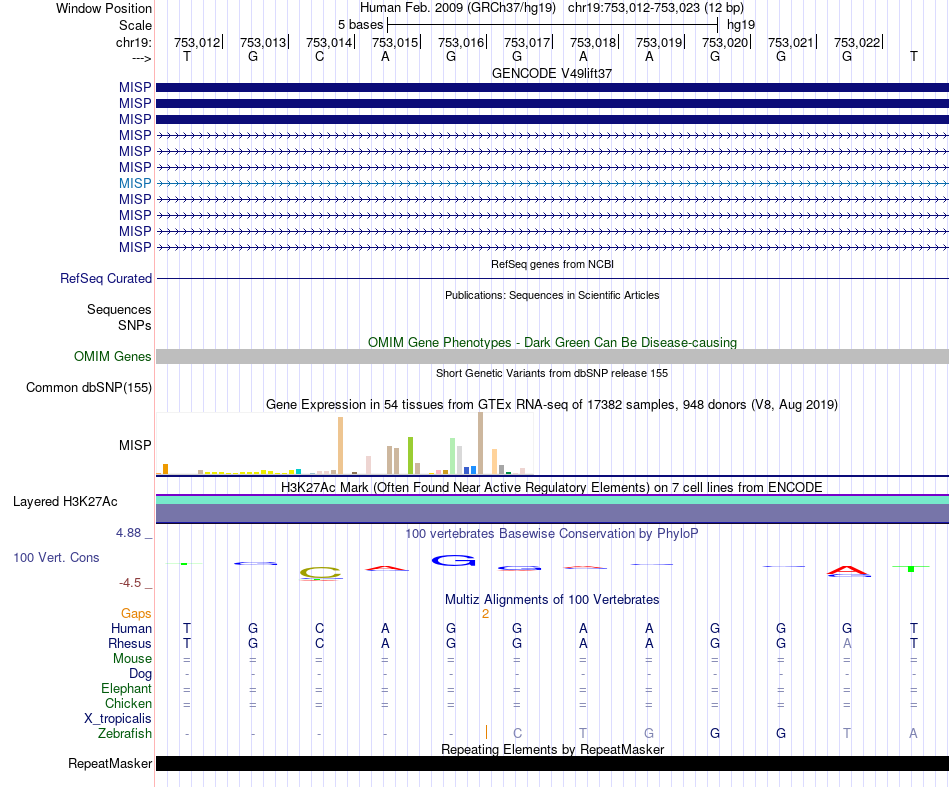This screenshot has width=950, height=787.
Task: Select the Rhesus alignment row label
Action: tap(130, 643)
